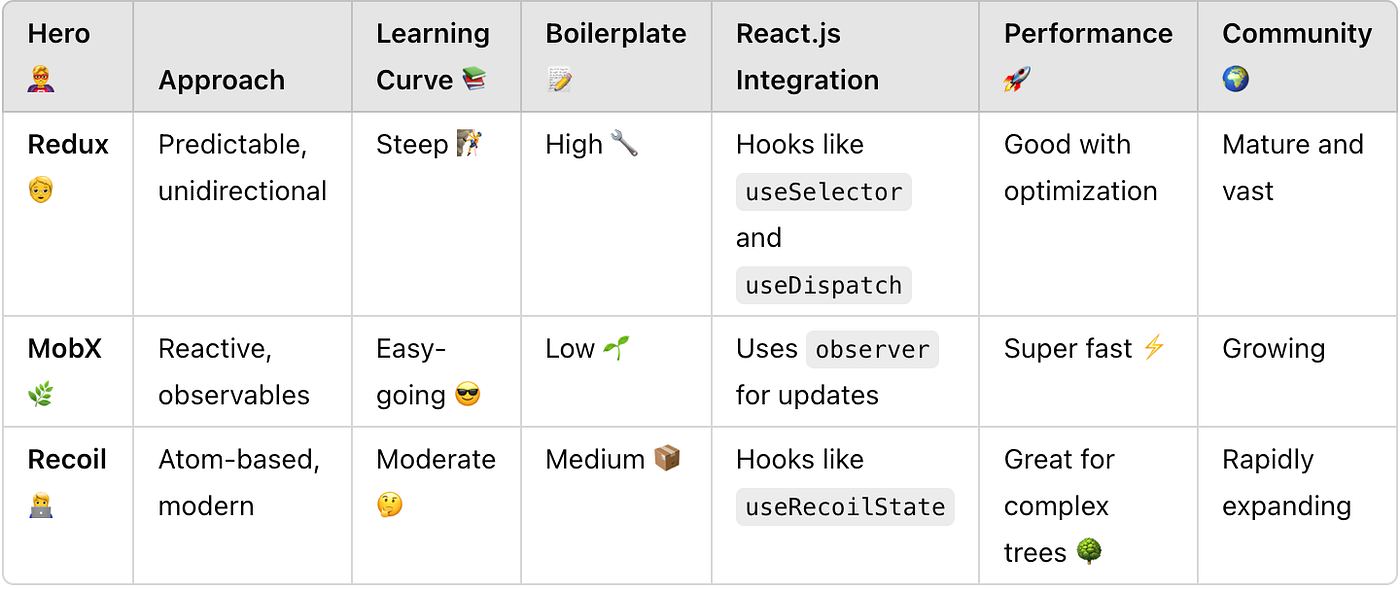Select the useRecoilState code snippet
This screenshot has height=589, width=1400.
845,506
